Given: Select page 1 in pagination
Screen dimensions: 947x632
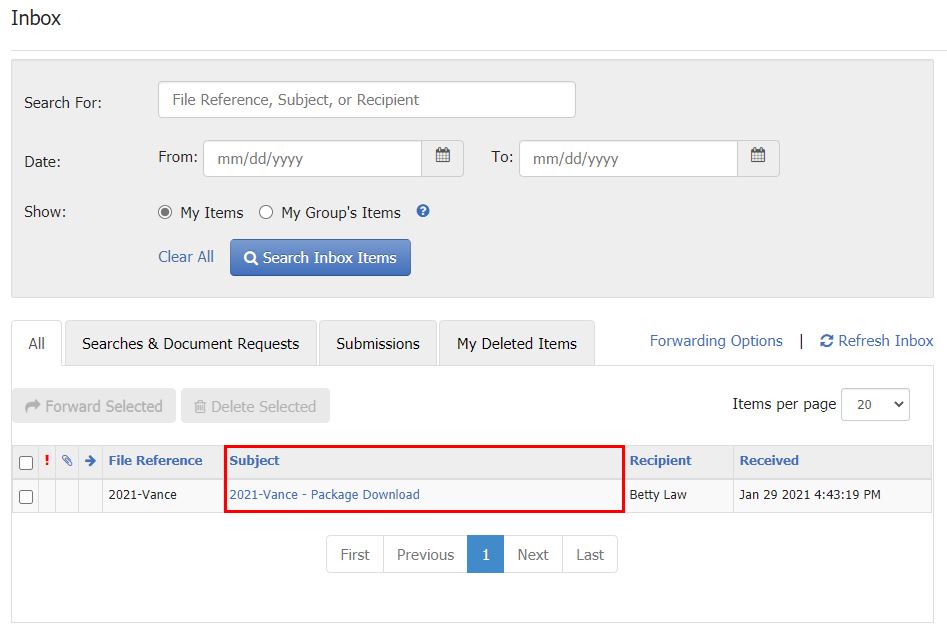Looking at the screenshot, I should pos(486,554).
